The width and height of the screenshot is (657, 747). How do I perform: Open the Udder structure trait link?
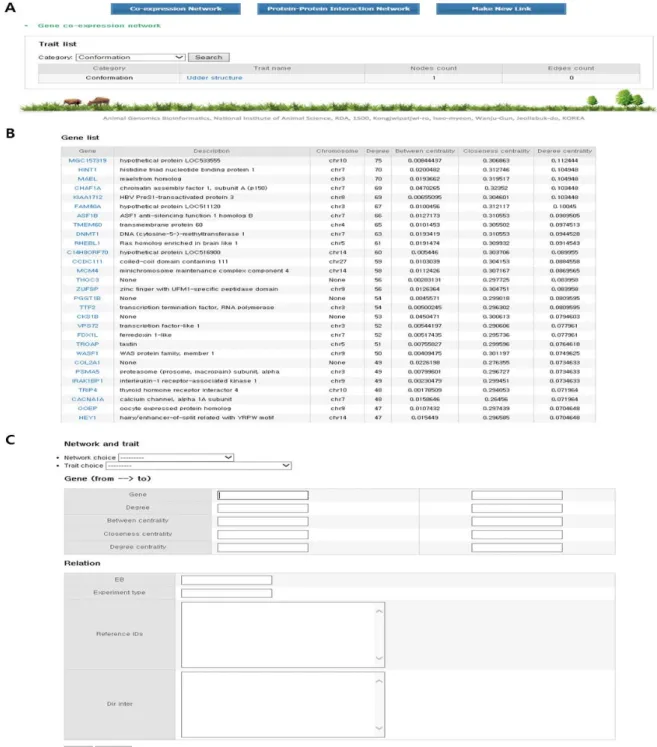point(214,78)
